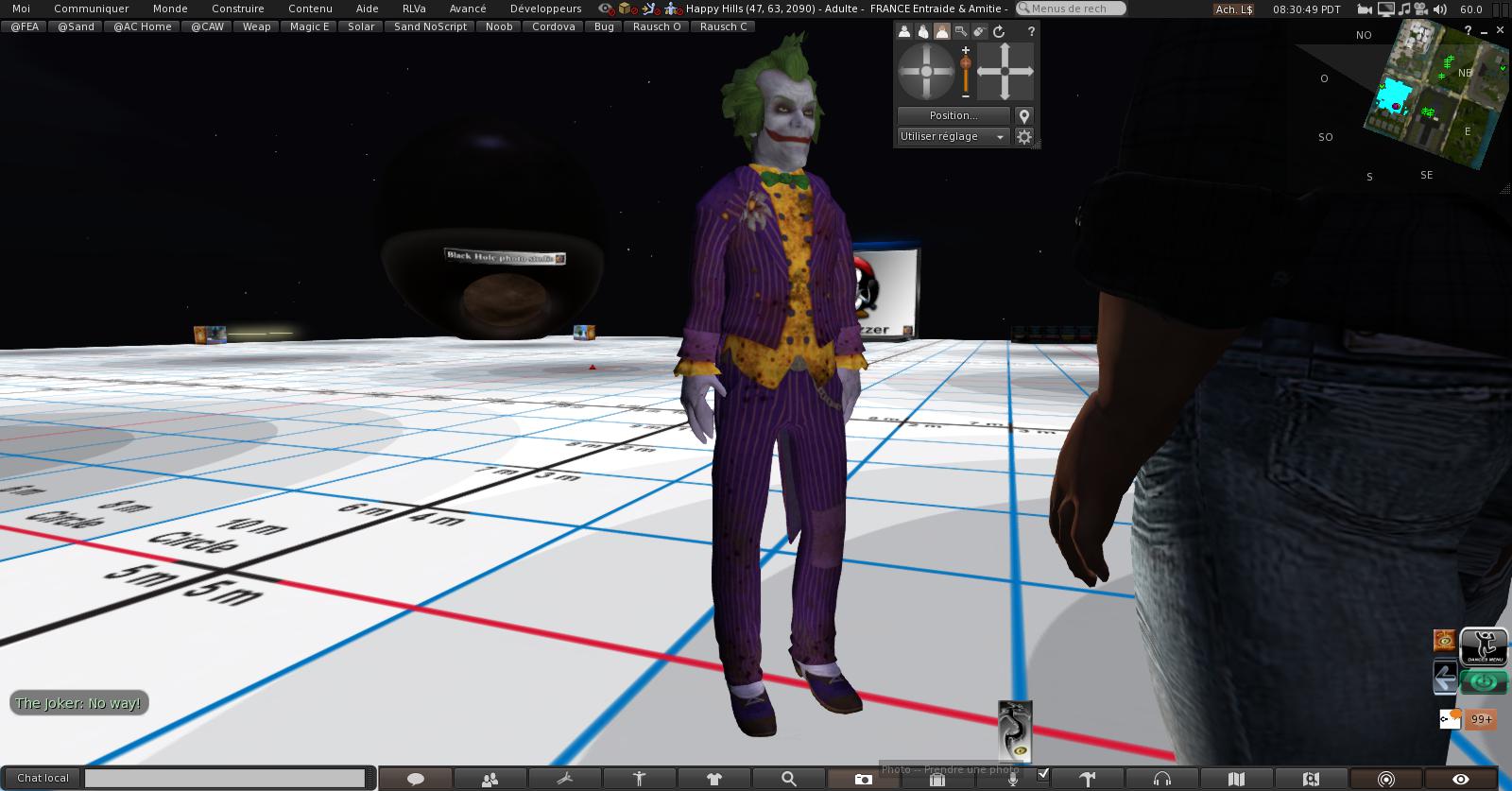Click the eye button in bottom toolbar
The image size is (1512, 791).
1461,779
